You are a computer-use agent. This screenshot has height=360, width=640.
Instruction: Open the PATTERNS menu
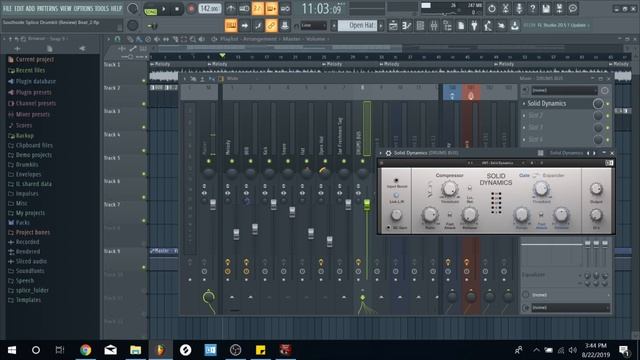pos(47,9)
